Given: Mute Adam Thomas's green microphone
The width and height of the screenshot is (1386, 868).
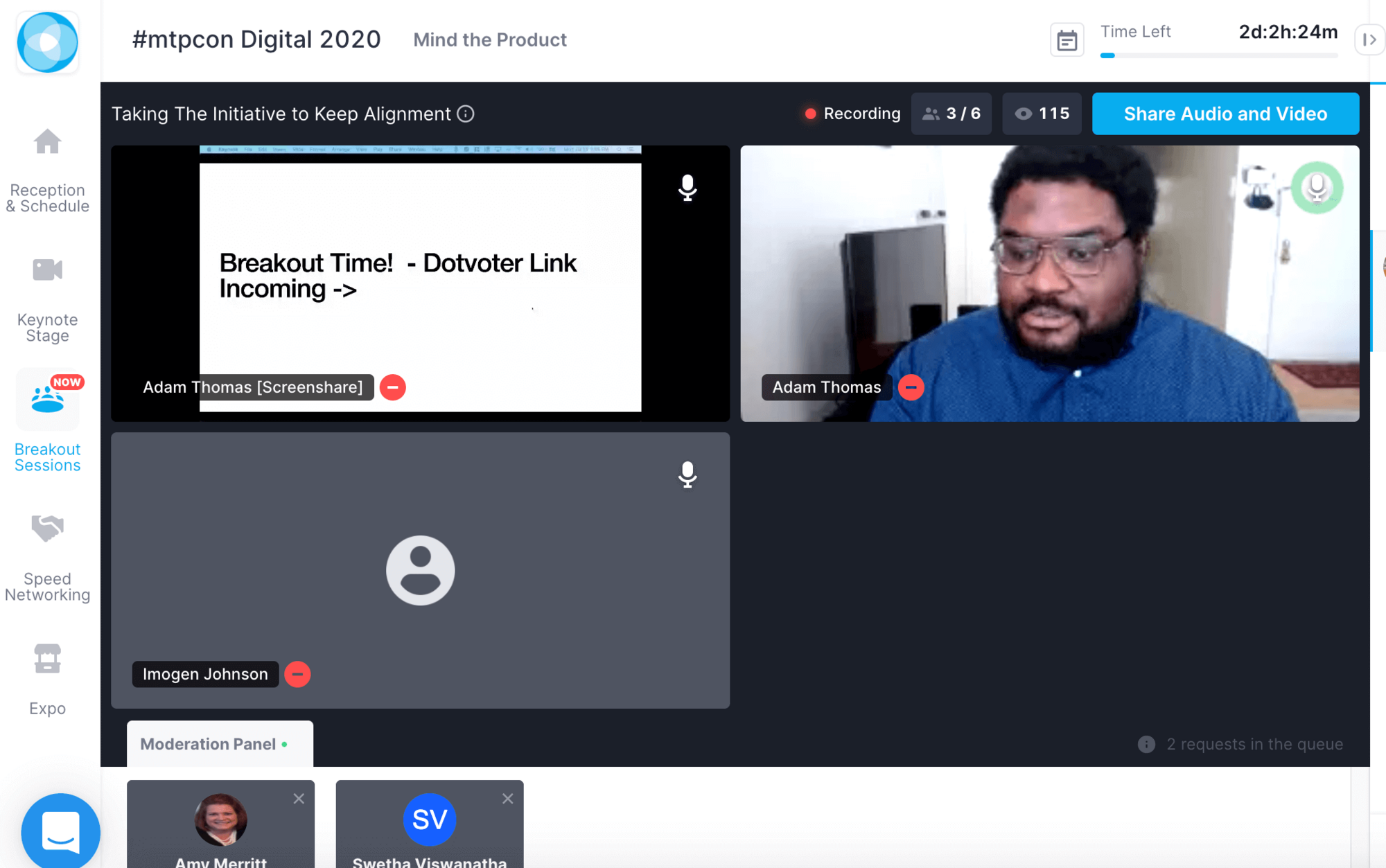Looking at the screenshot, I should point(1317,188).
